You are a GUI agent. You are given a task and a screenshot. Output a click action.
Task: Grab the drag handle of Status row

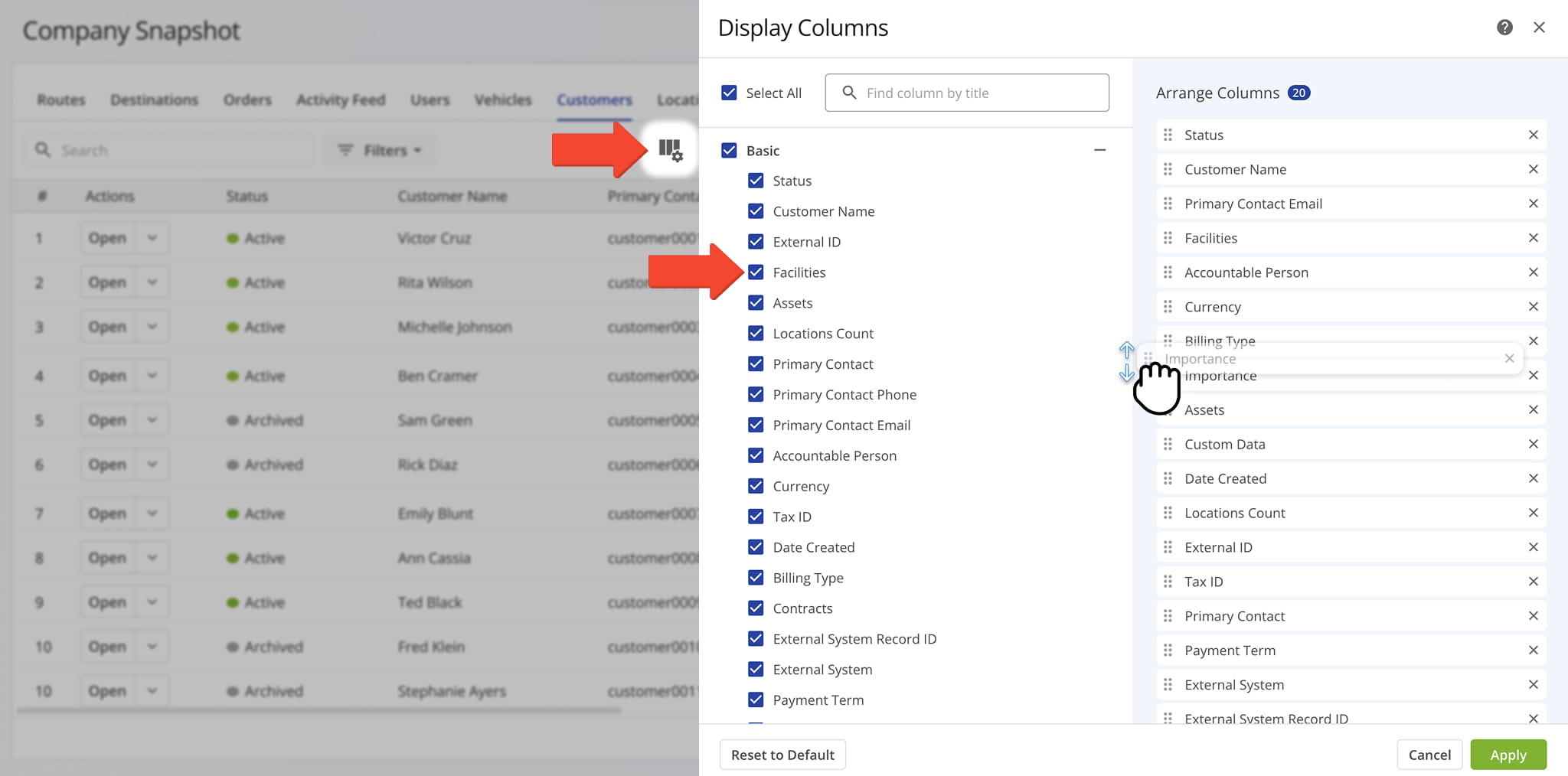pyautogui.click(x=1168, y=135)
